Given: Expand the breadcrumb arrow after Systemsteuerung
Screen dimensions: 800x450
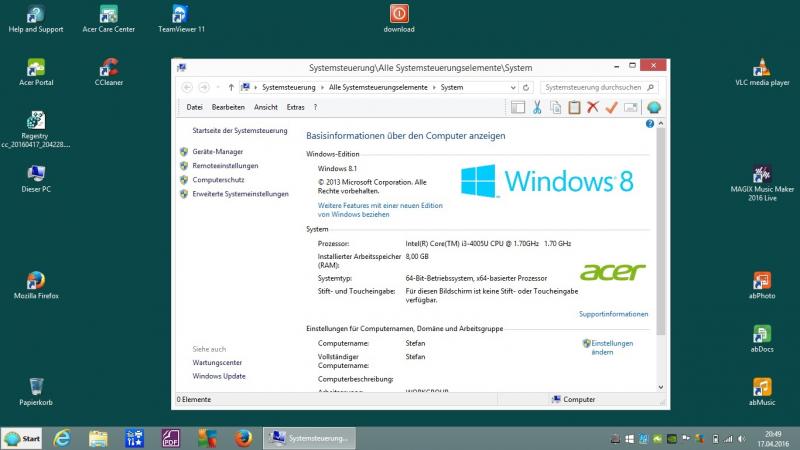Looking at the screenshot, I should (322, 87).
